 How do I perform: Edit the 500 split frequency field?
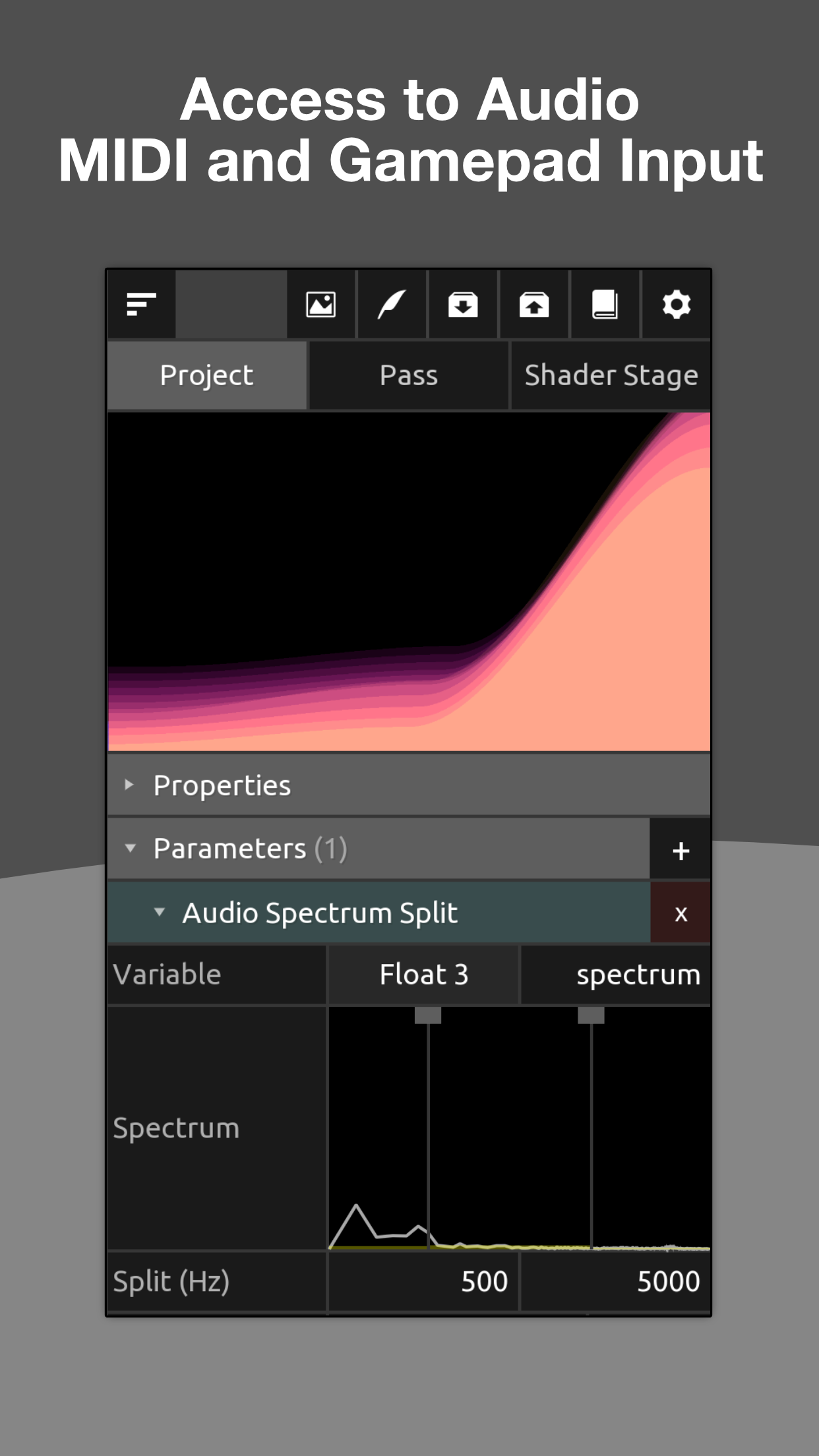(423, 1282)
